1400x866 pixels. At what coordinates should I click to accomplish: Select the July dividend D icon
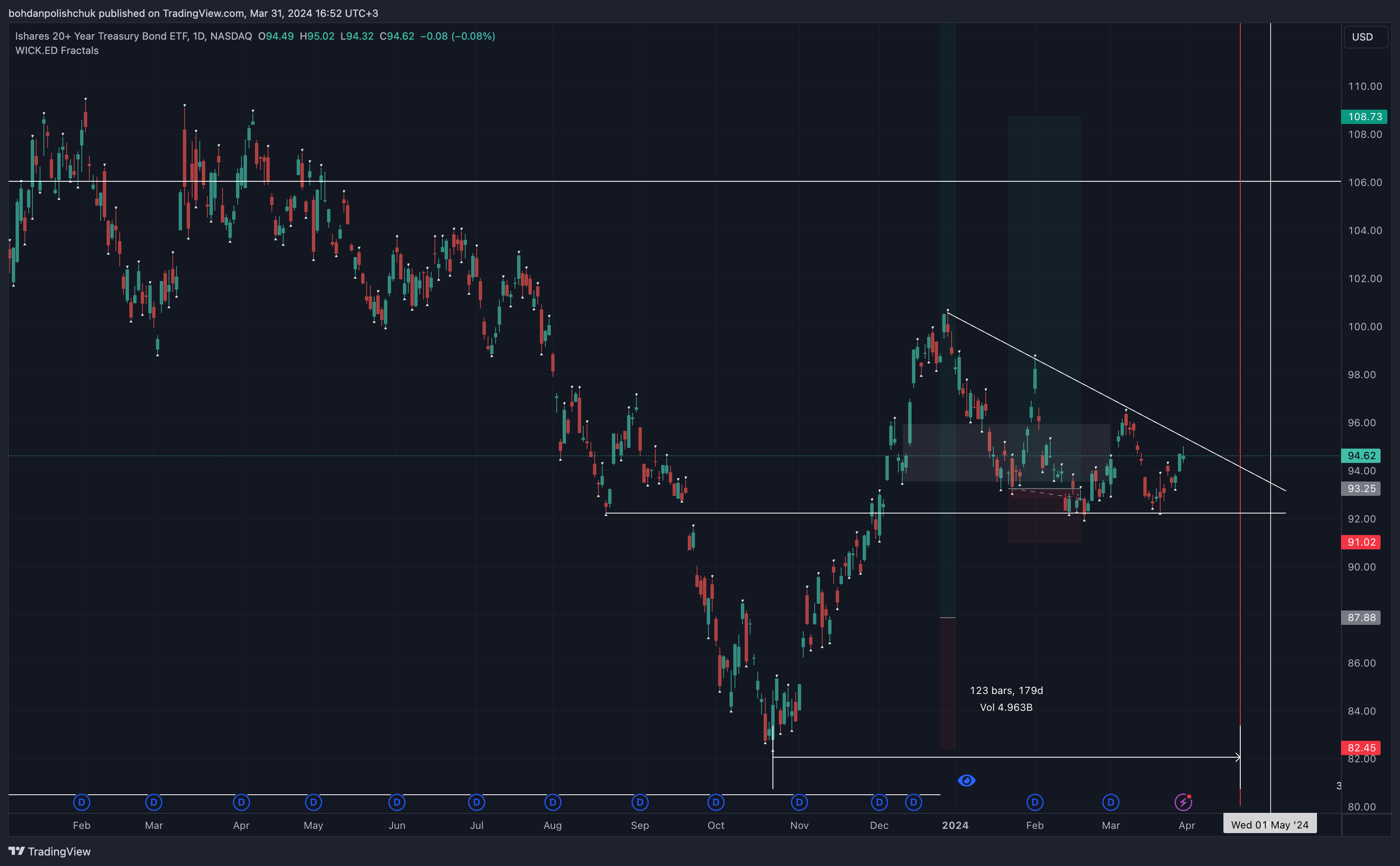click(x=476, y=802)
